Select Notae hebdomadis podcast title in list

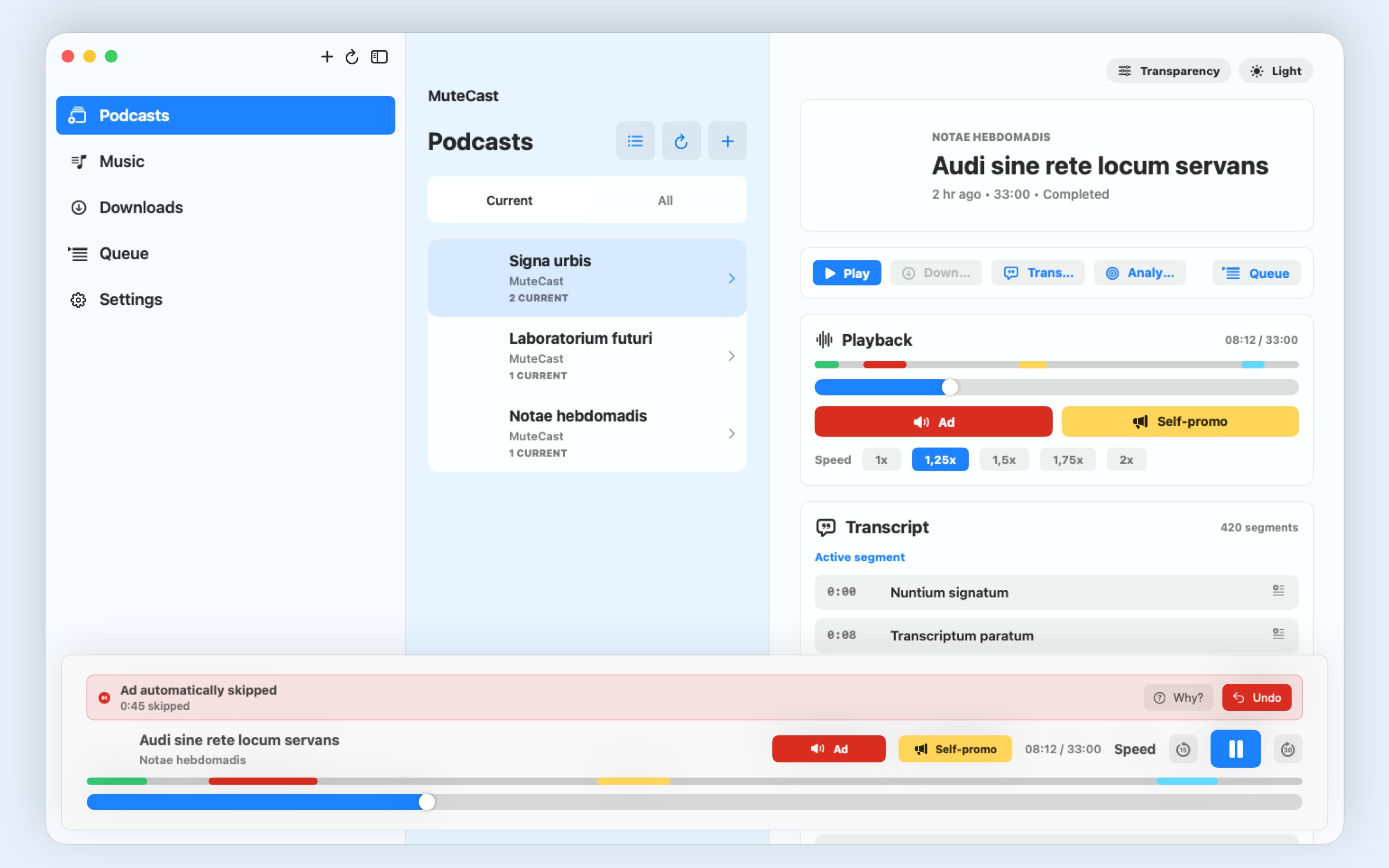pyautogui.click(x=577, y=416)
